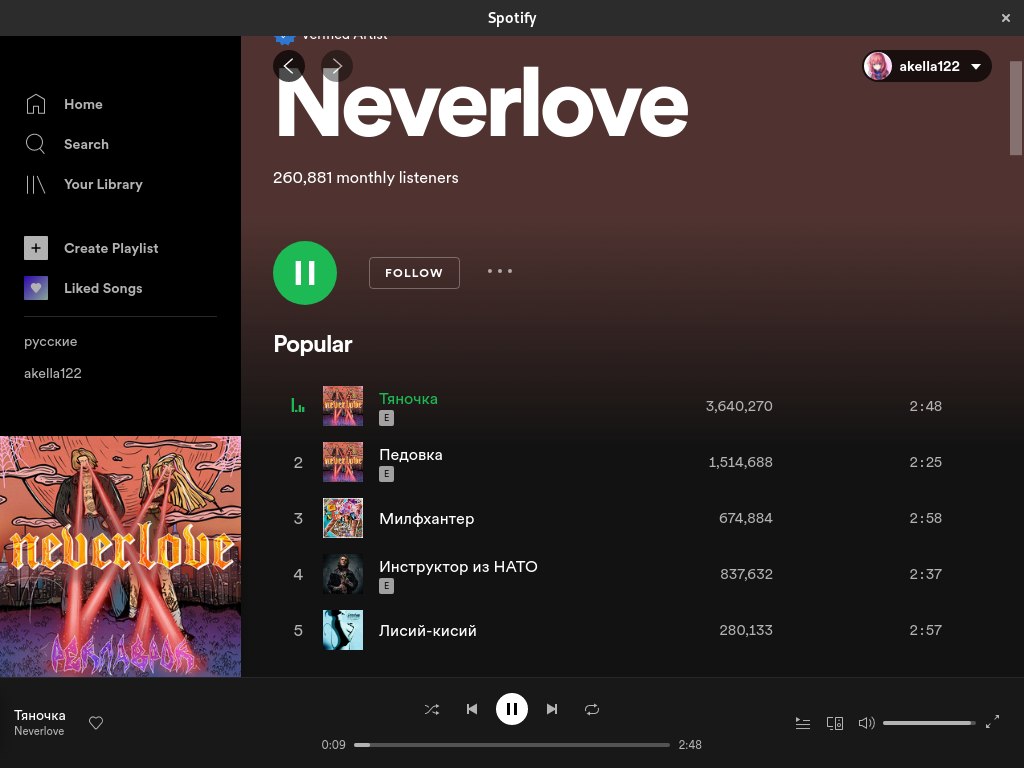Click the Милфхантер album cover
1024x768 pixels.
click(343, 519)
